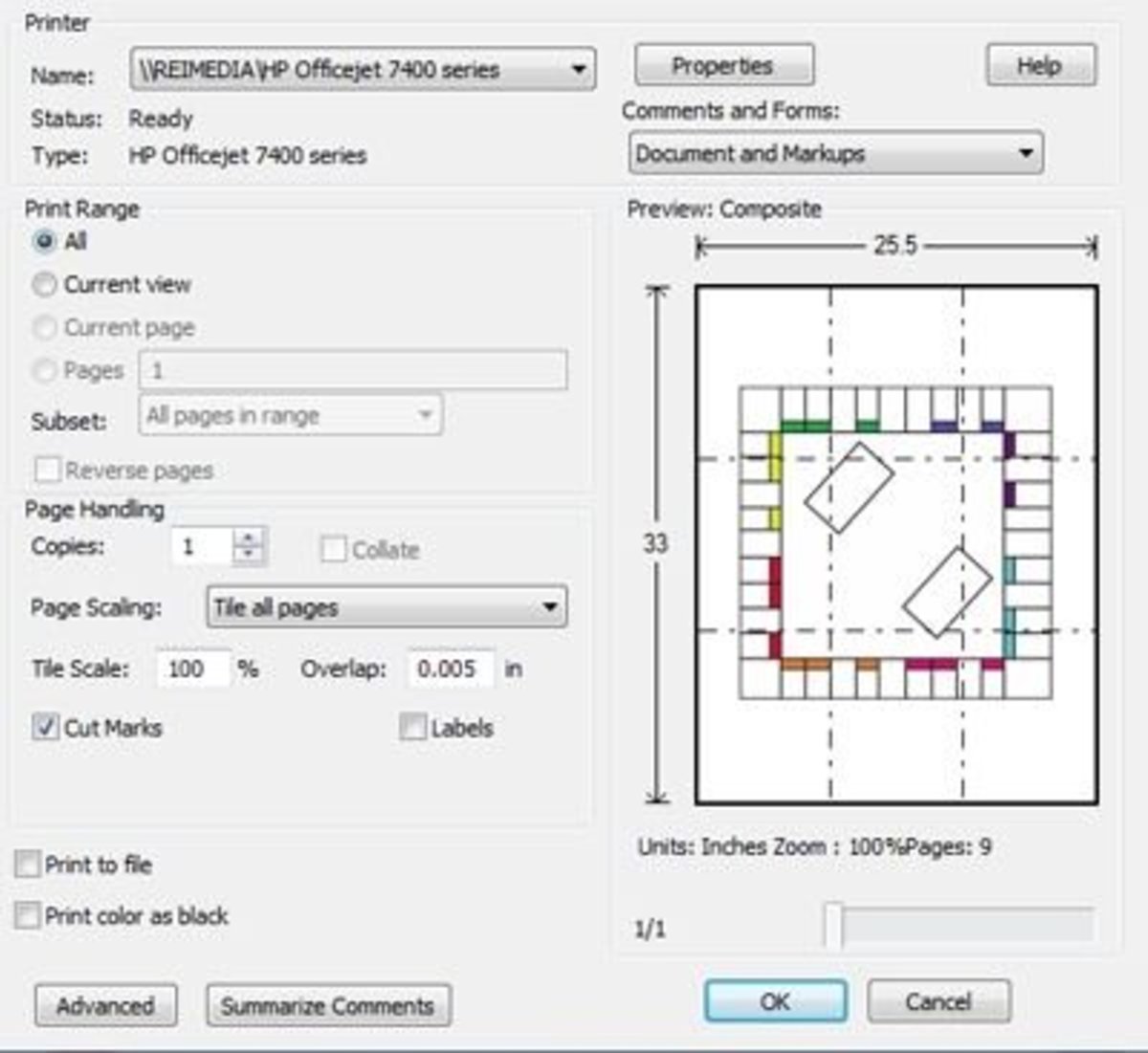Edit the Overlap value field
Image resolution: width=1148 pixels, height=1053 pixels.
coord(449,669)
